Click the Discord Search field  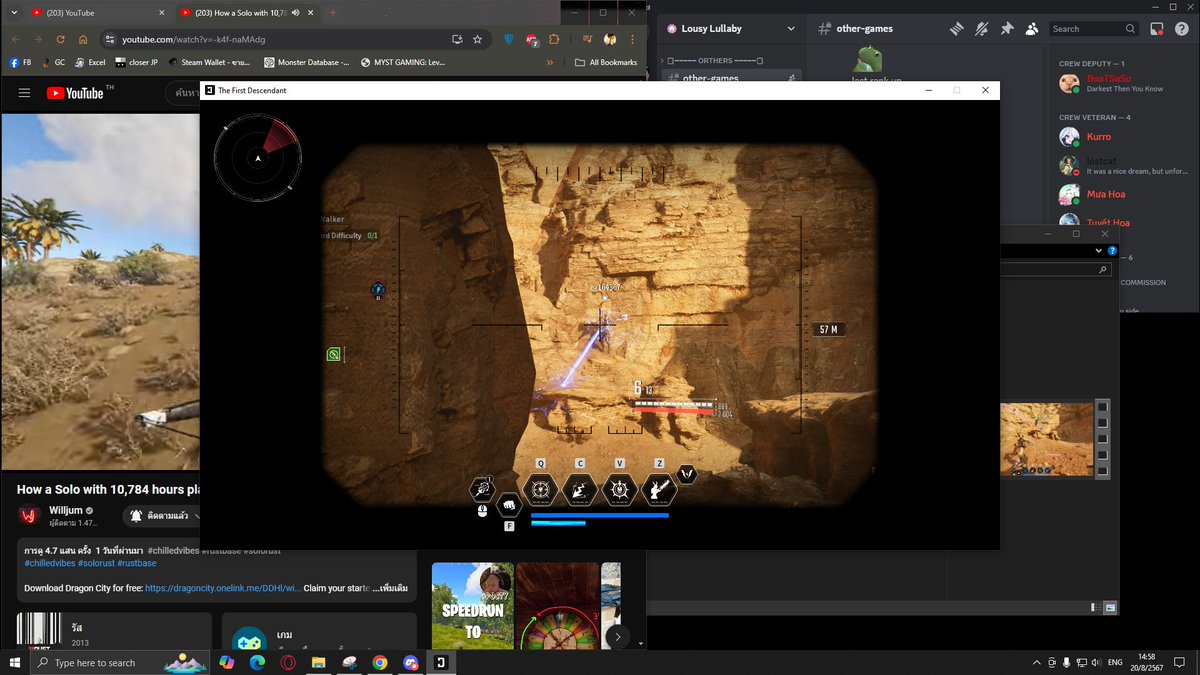(x=1094, y=29)
